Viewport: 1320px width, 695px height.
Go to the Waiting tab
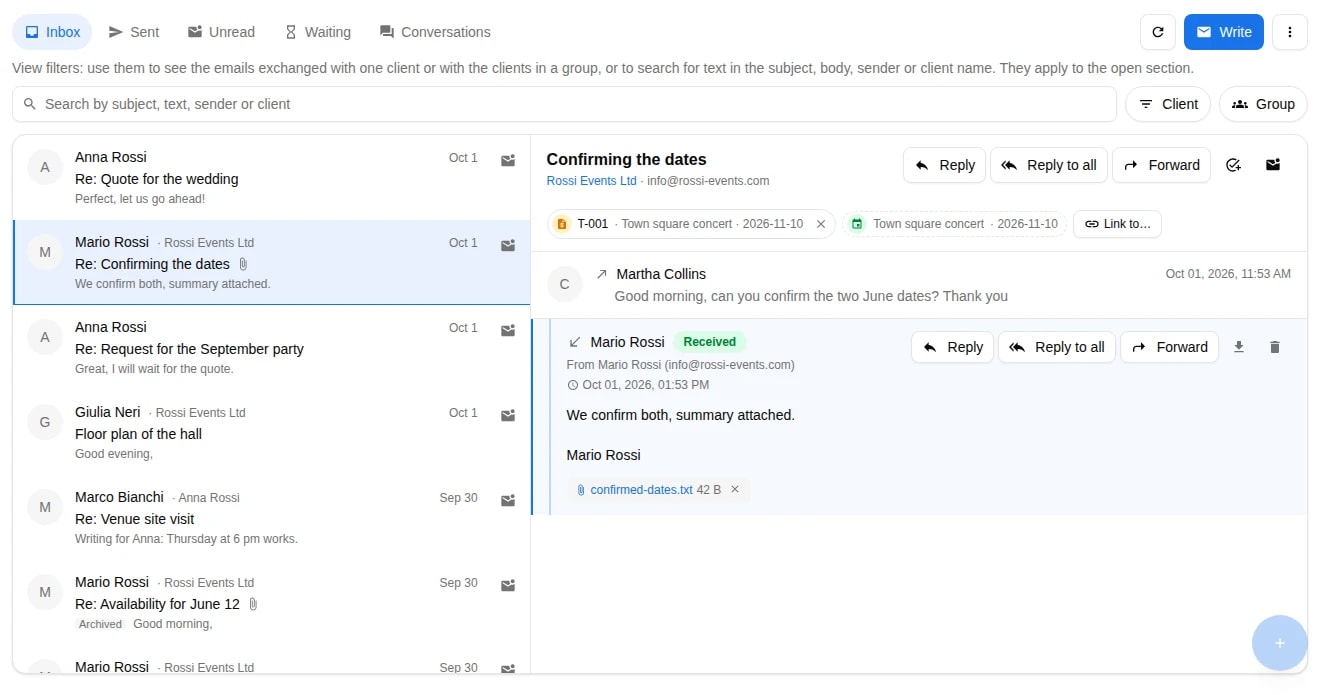click(317, 32)
